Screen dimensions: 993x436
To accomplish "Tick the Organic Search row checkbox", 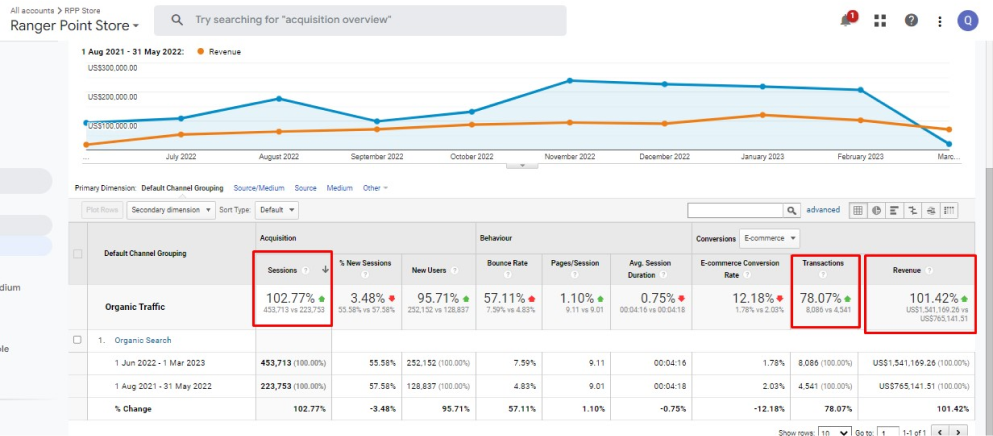I will pyautogui.click(x=77, y=340).
